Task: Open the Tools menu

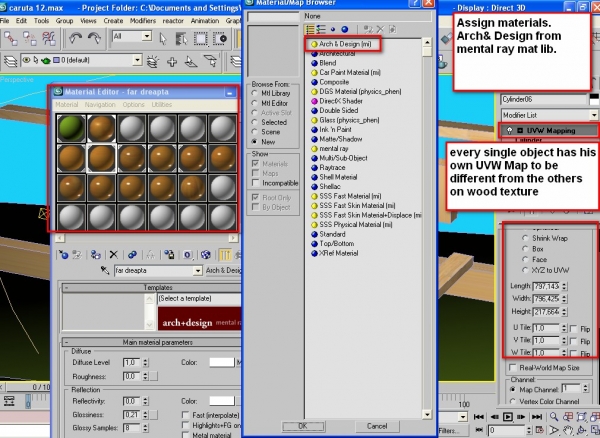Action: 41,21
